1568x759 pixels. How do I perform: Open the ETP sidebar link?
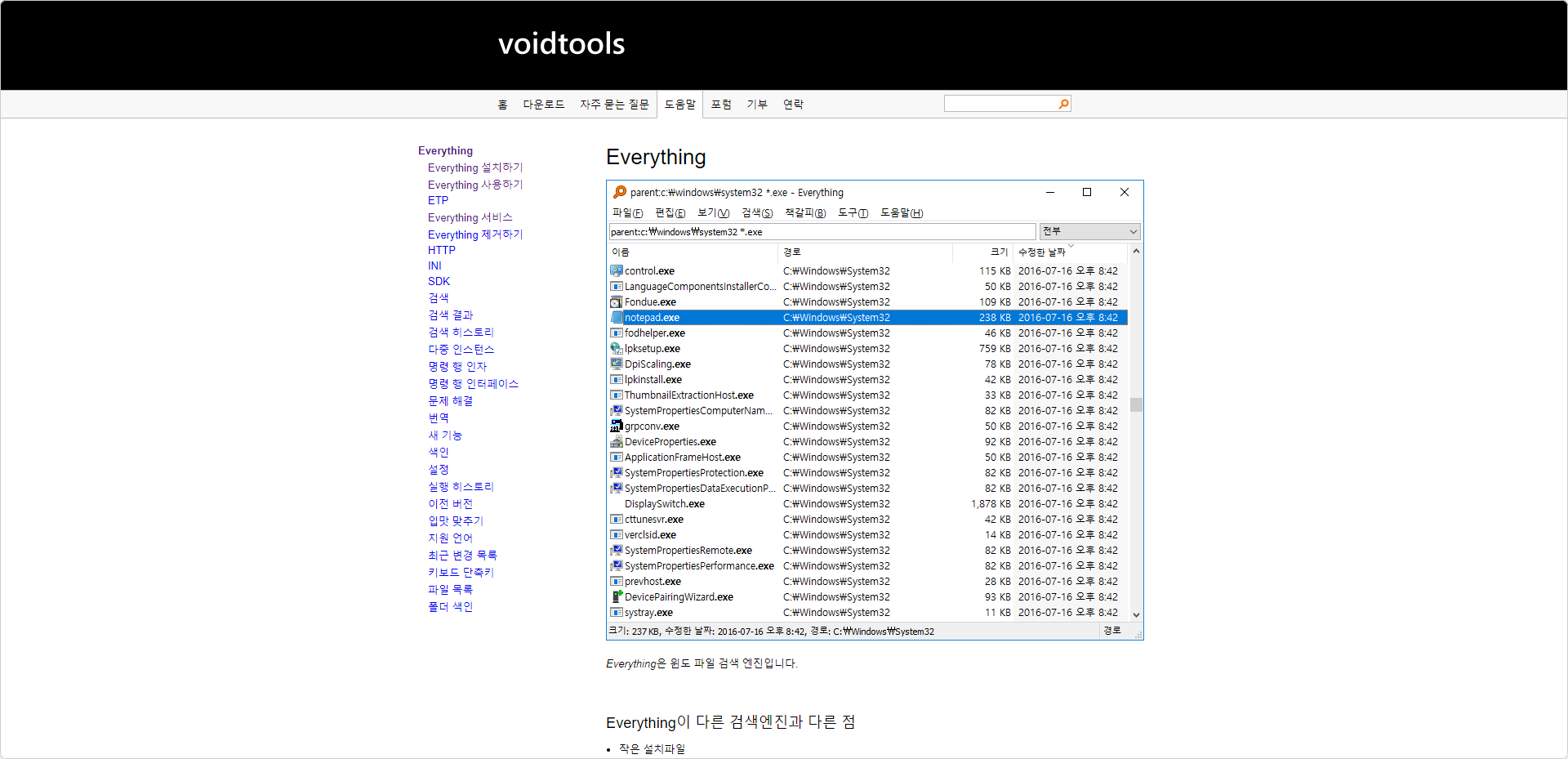pos(438,200)
